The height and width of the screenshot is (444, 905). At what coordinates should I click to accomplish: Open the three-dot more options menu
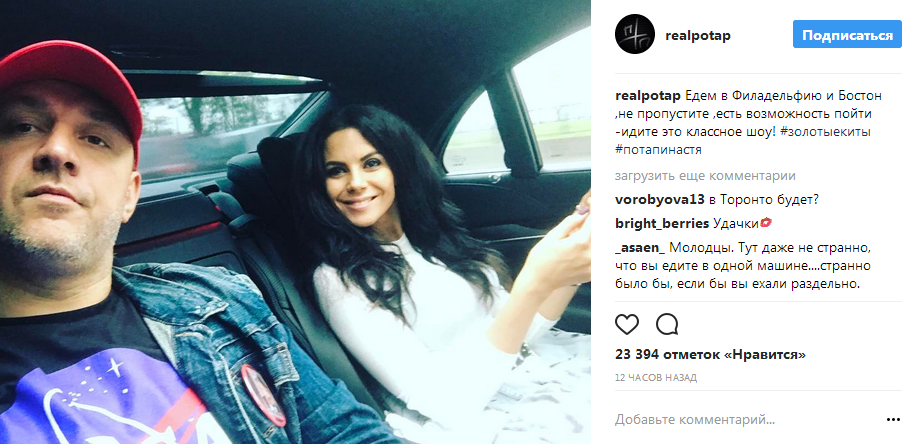click(892, 420)
